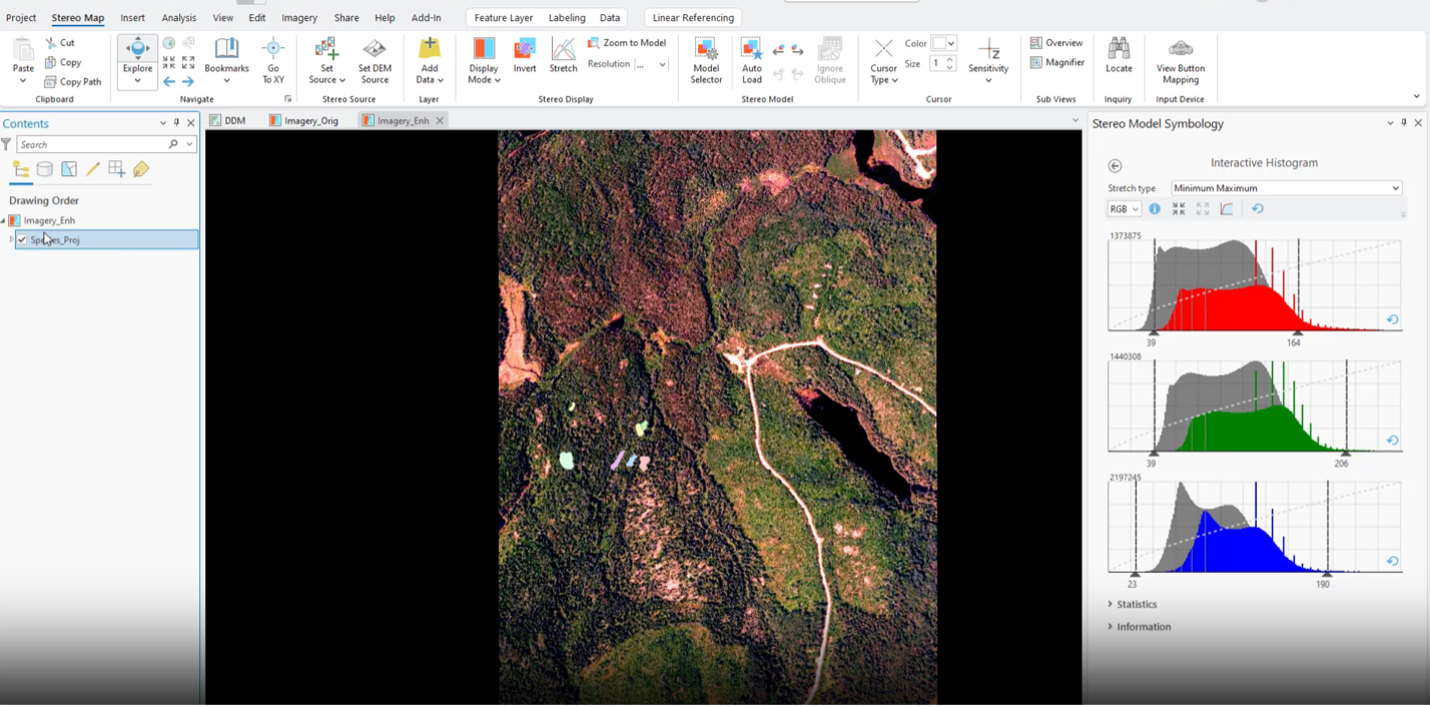Open View Button Mapping
The image size is (1430, 708).
[x=1180, y=60]
